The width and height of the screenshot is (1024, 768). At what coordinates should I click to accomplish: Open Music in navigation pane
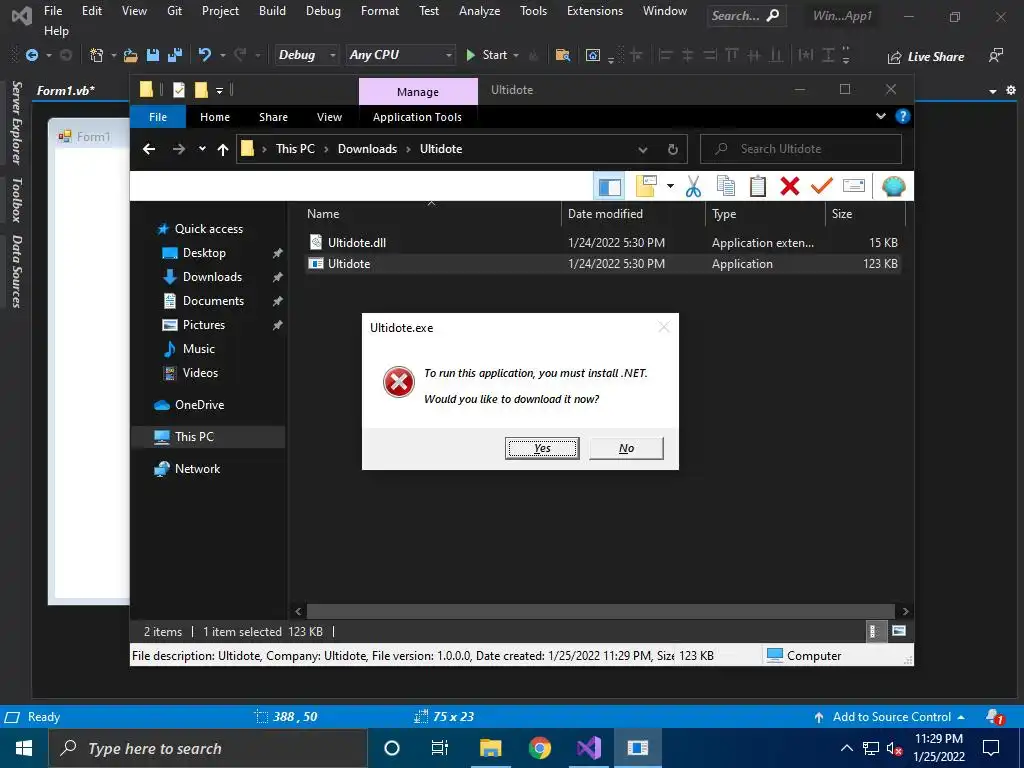(199, 349)
